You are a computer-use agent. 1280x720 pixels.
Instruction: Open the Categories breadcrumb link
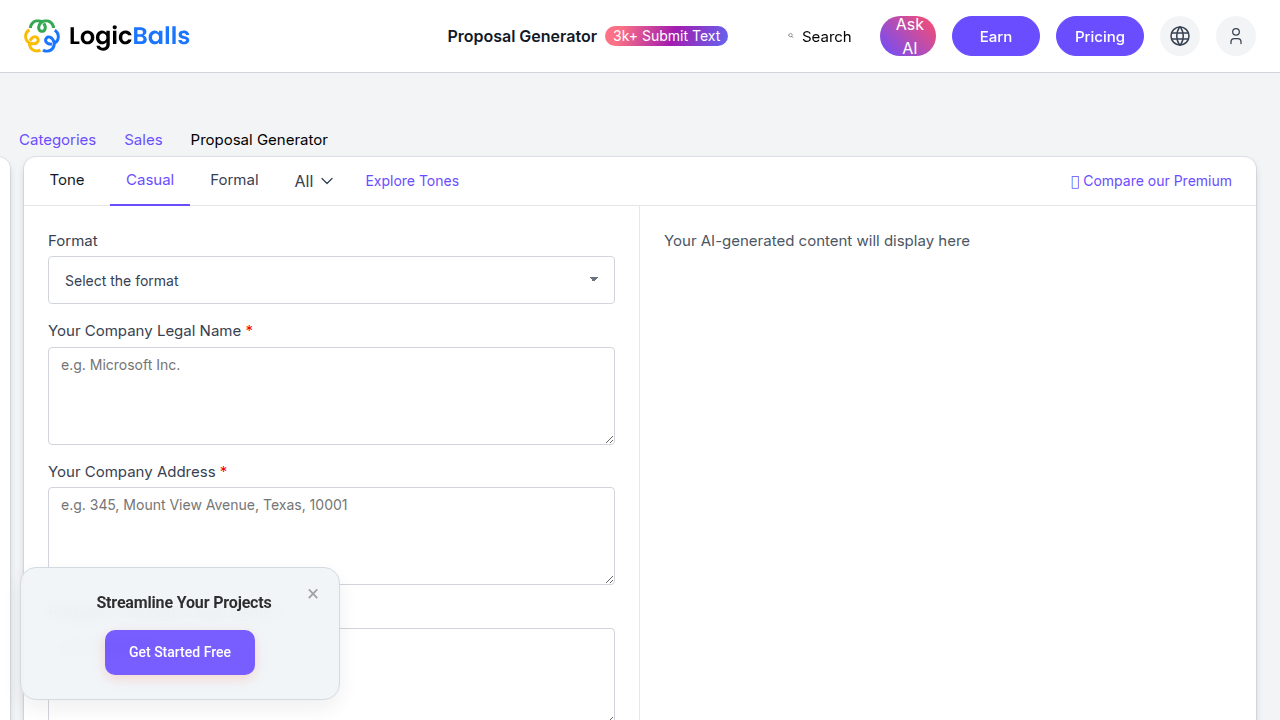click(x=58, y=140)
